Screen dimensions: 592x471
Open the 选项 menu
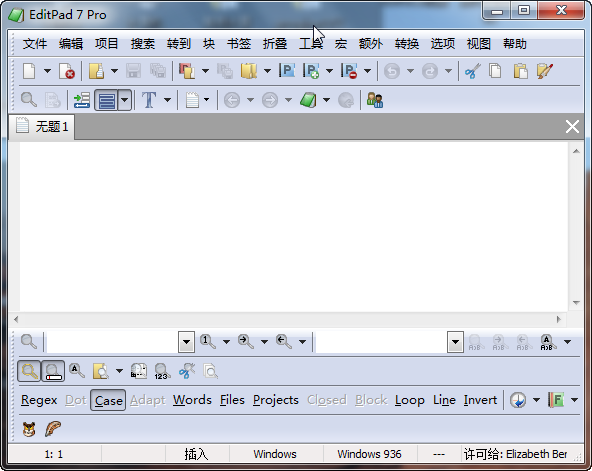pyautogui.click(x=443, y=44)
